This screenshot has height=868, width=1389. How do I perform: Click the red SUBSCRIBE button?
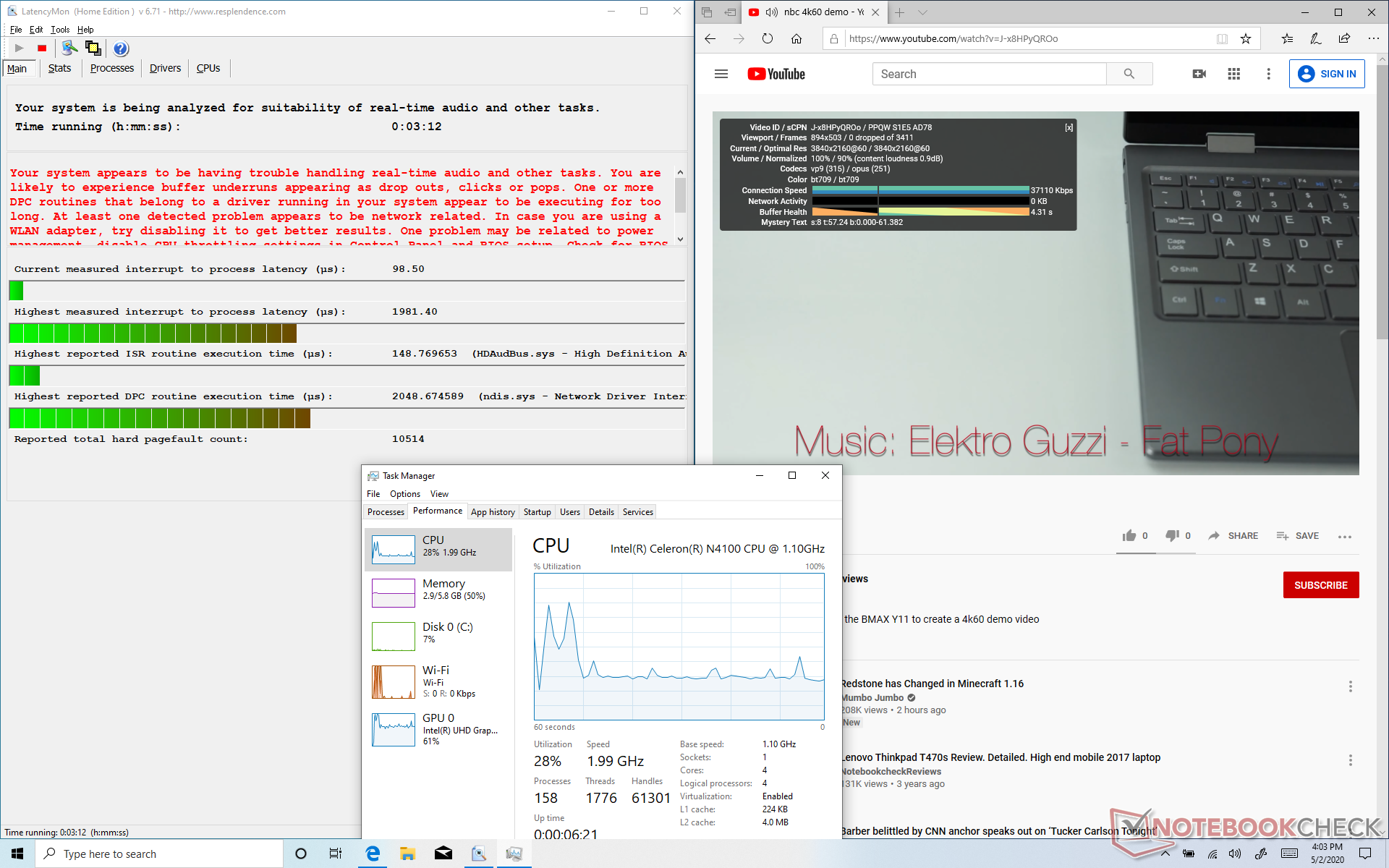click(1320, 585)
